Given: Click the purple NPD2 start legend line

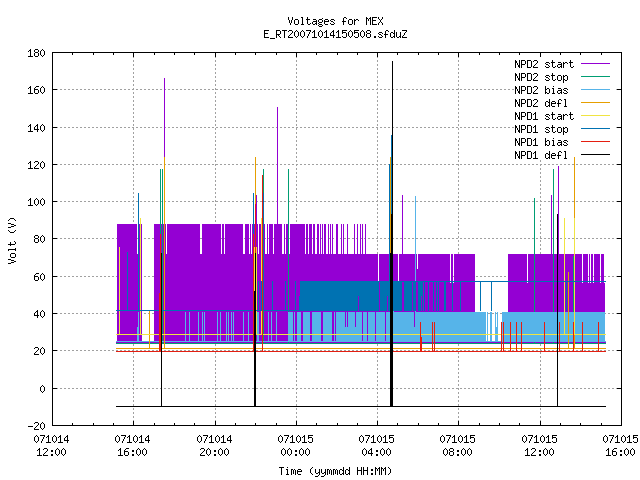Looking at the screenshot, I should (595, 64).
